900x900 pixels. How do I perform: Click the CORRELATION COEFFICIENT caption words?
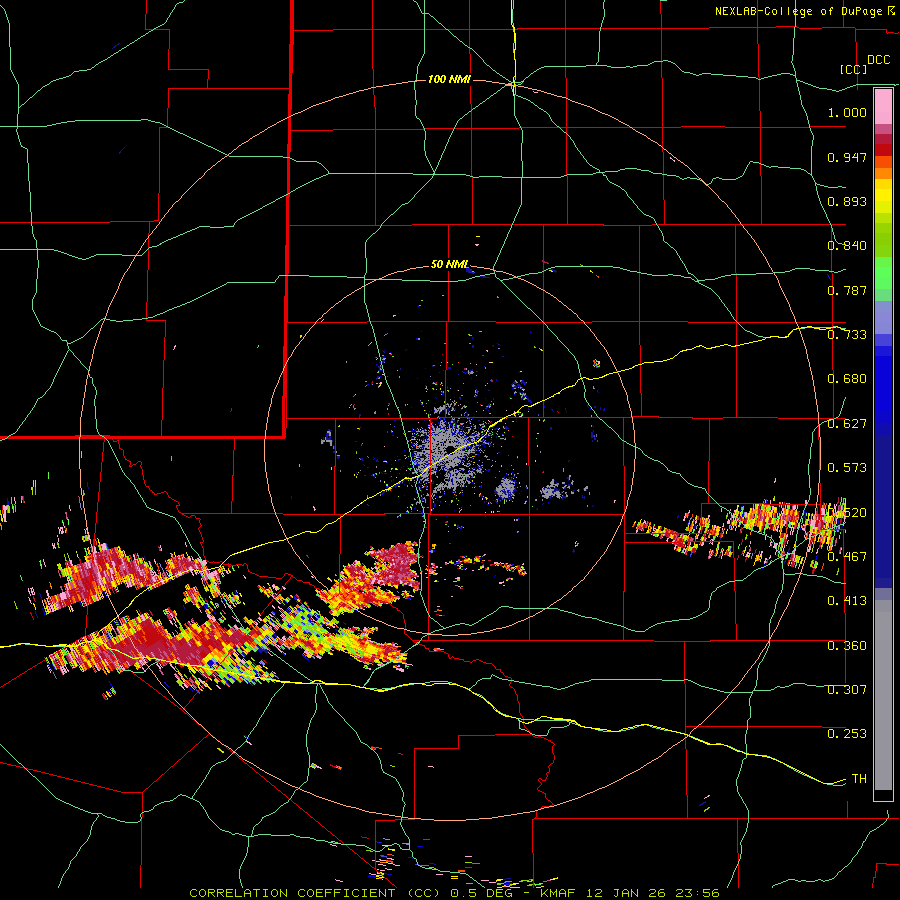292,893
